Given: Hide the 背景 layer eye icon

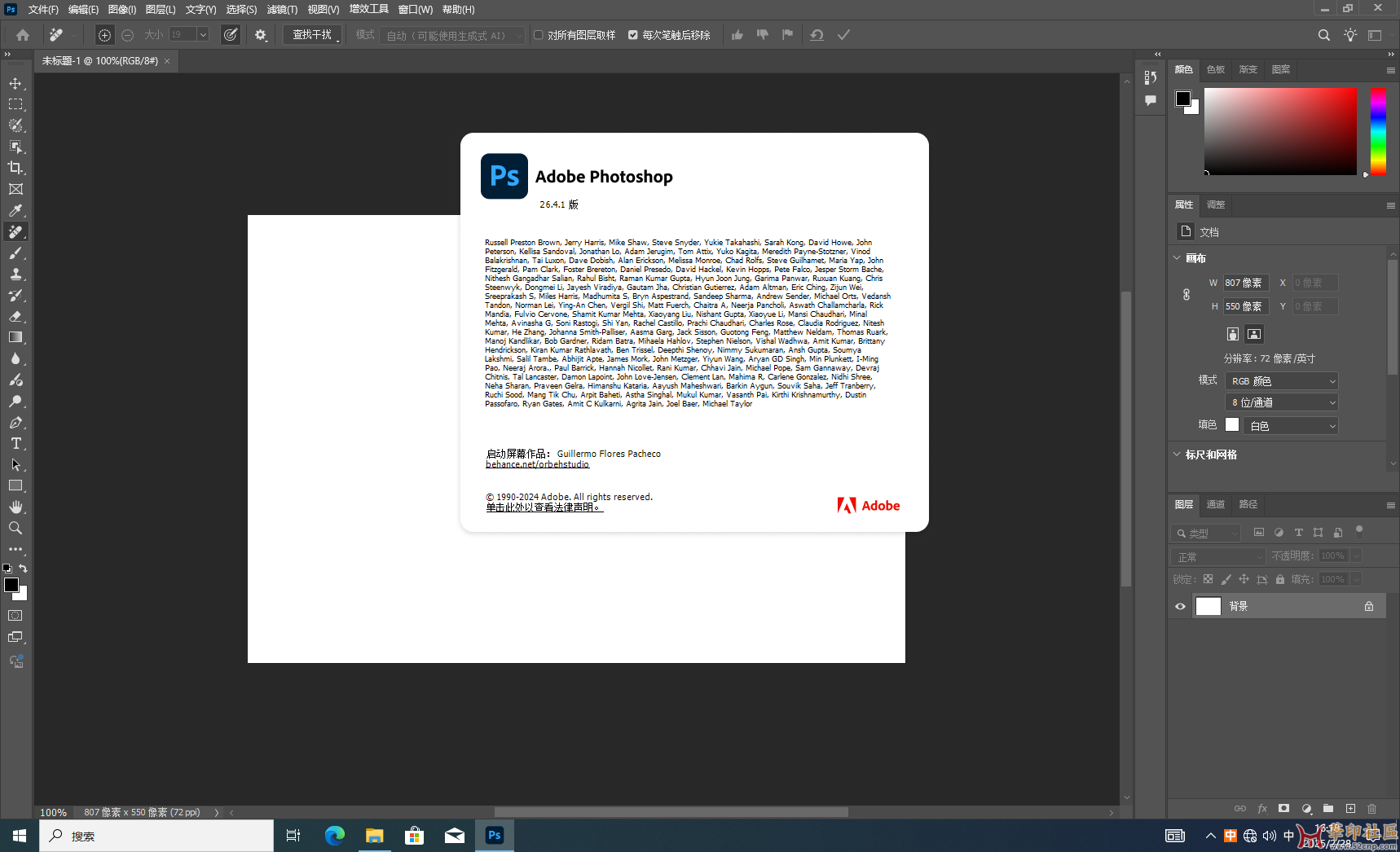Looking at the screenshot, I should pyautogui.click(x=1180, y=606).
